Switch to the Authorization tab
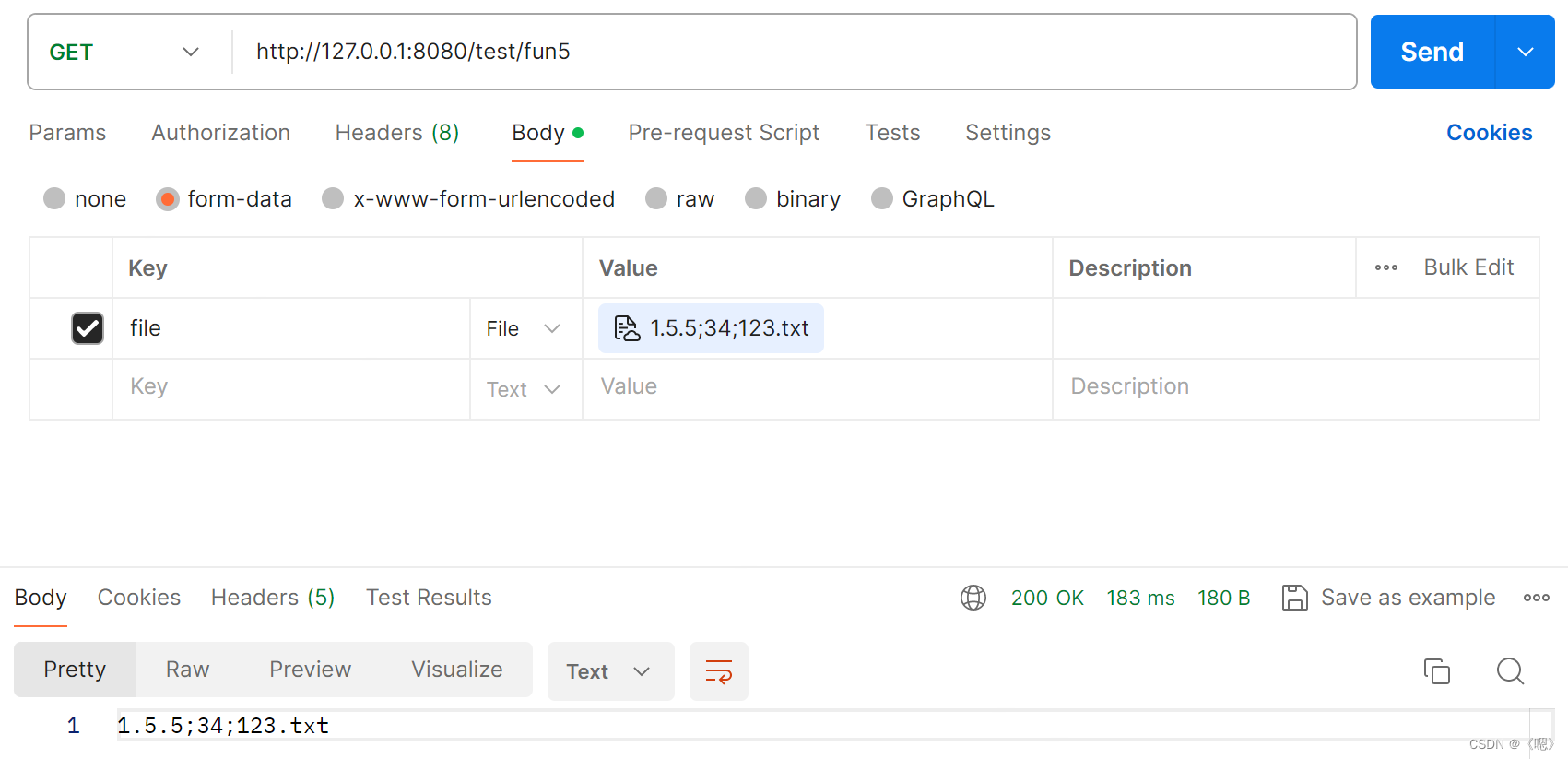Screen dimensions: 1568x759 (x=220, y=133)
